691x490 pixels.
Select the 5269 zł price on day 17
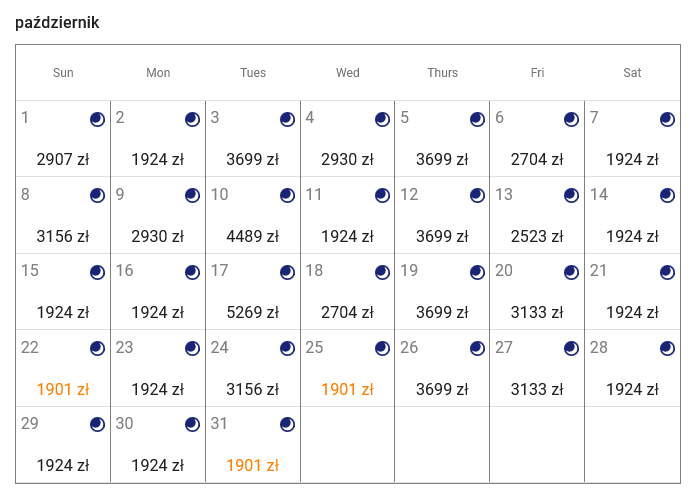click(253, 312)
